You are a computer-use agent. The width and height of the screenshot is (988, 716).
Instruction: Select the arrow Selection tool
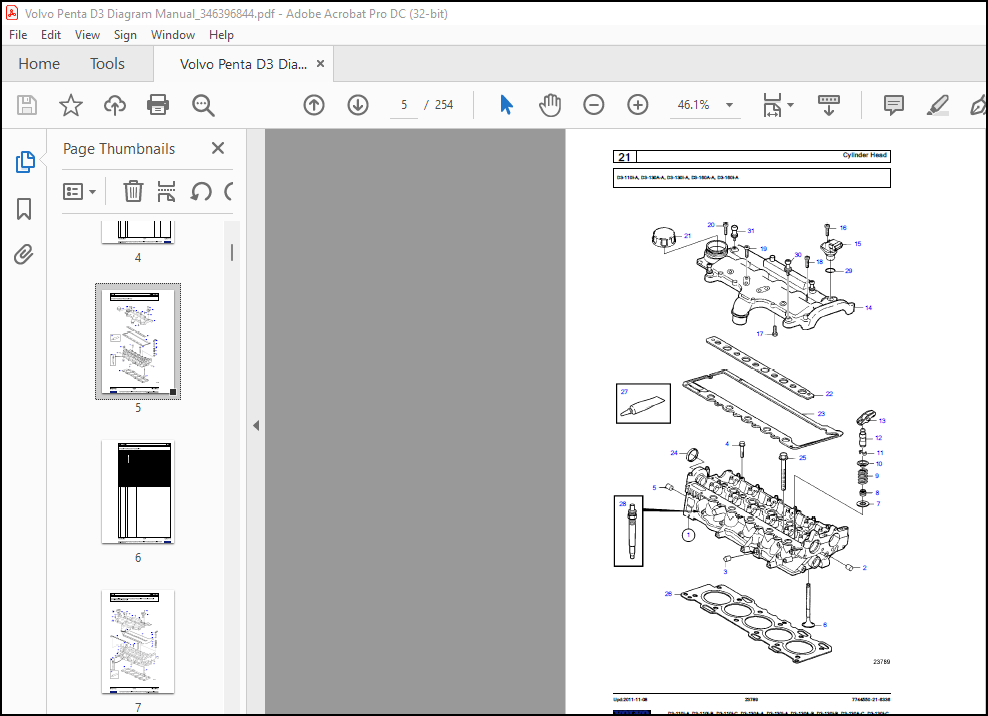pyautogui.click(x=506, y=105)
